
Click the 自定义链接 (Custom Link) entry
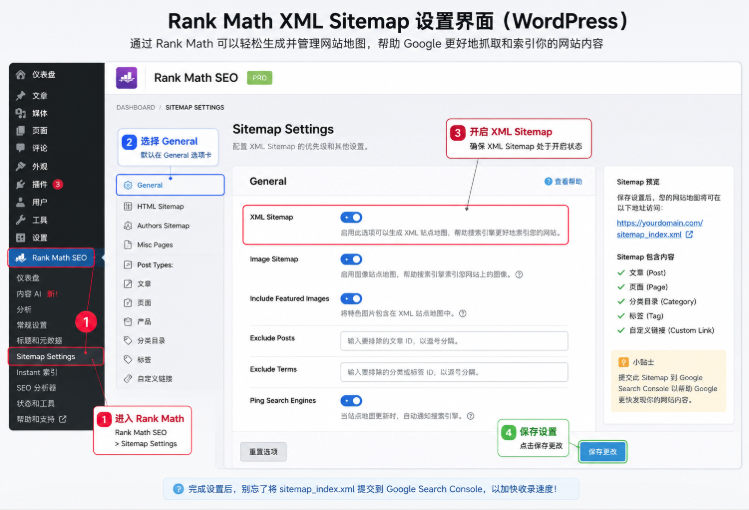click(x=665, y=330)
